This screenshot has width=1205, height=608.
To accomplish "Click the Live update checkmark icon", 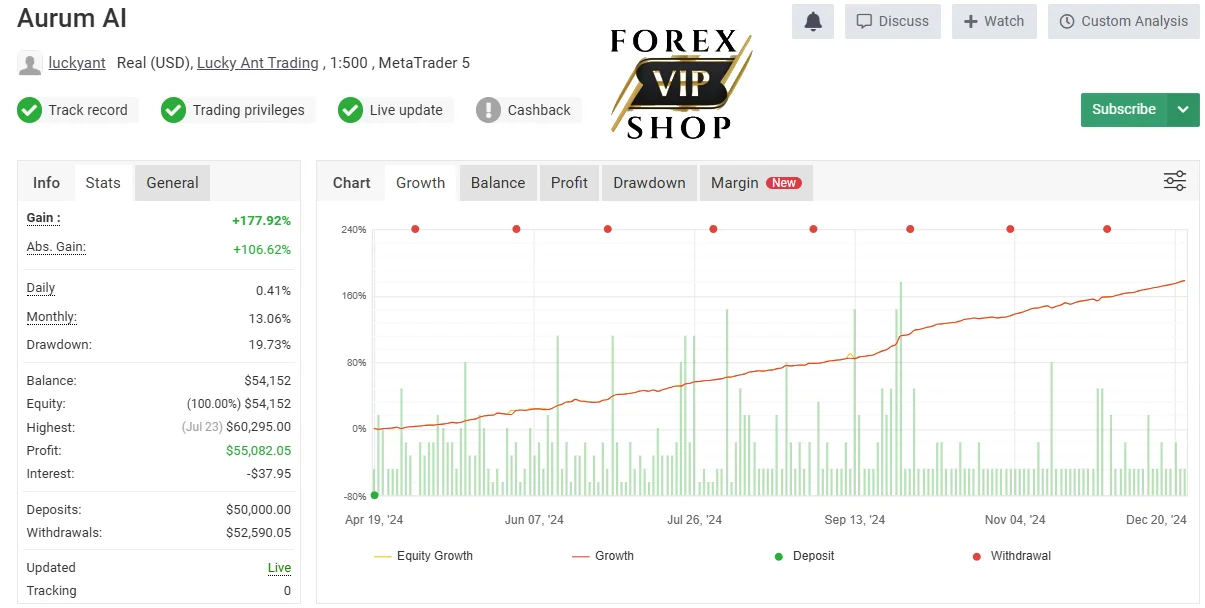I will (x=350, y=110).
